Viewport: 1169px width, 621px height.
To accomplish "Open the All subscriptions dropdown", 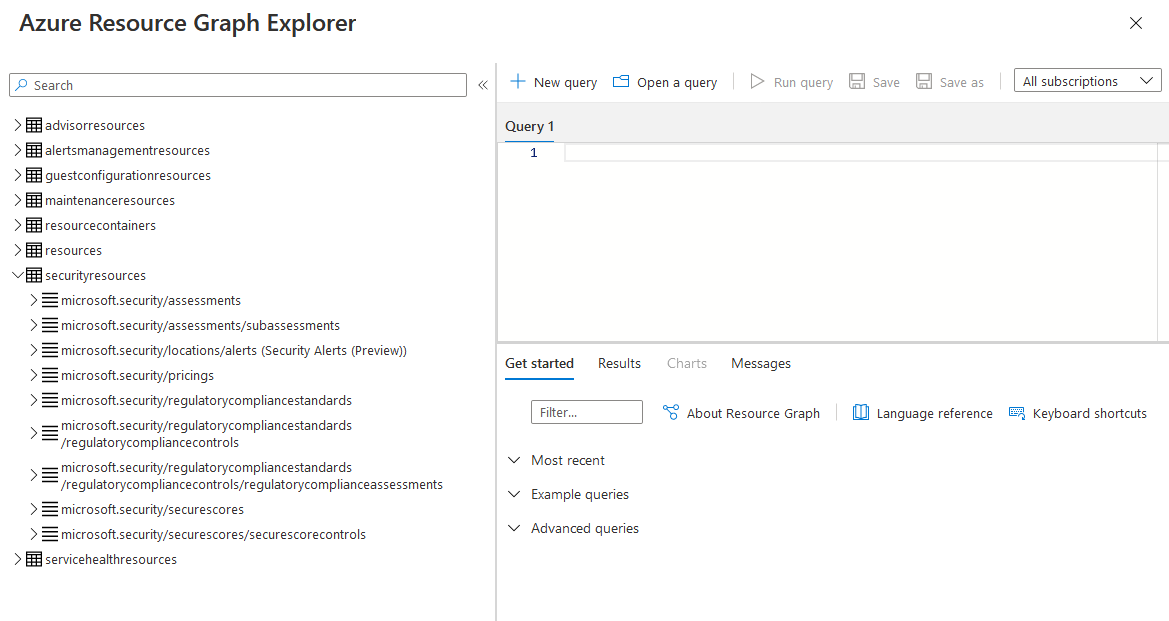I will [x=1087, y=80].
